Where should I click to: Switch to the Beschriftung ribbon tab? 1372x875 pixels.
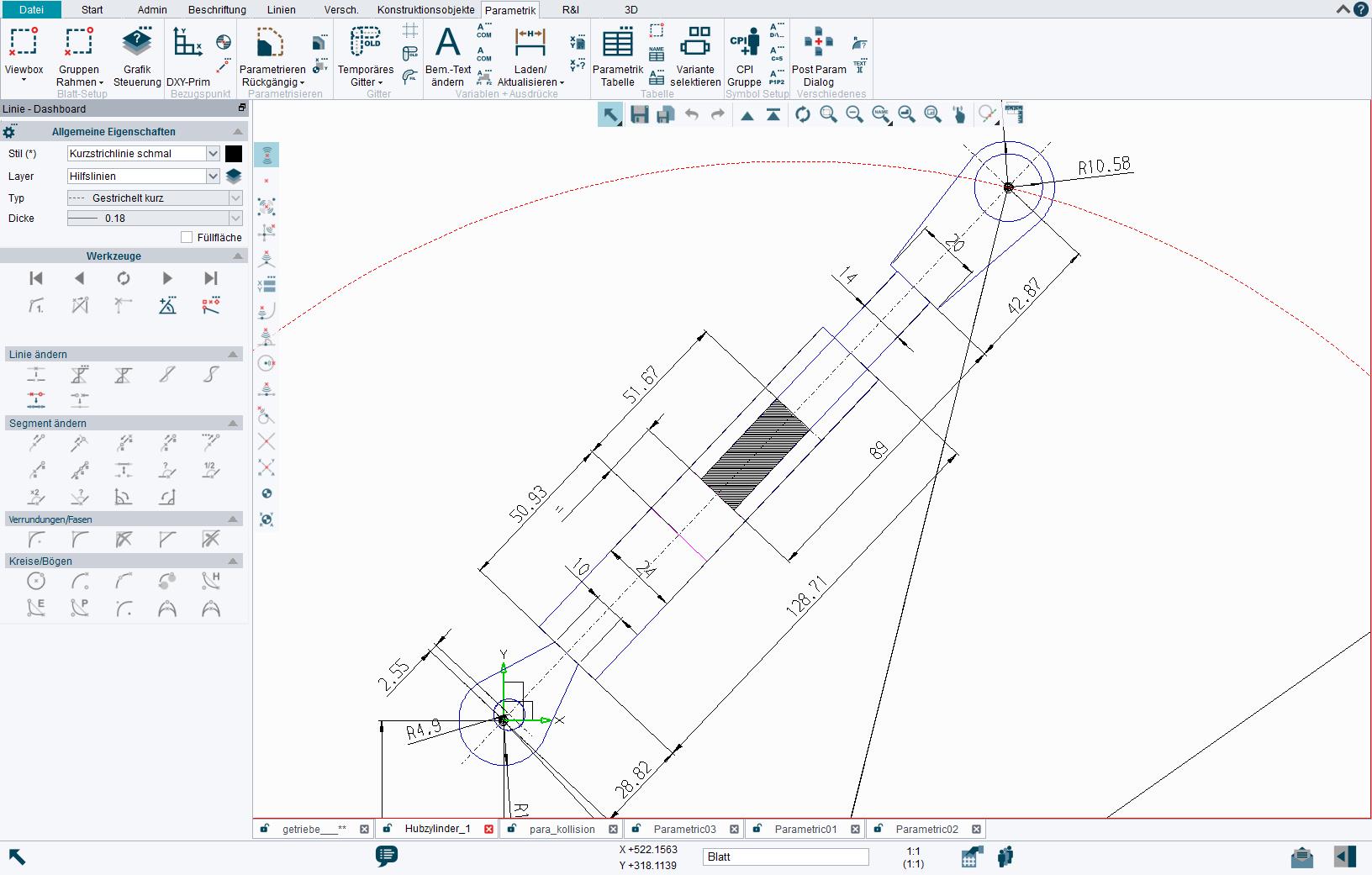(x=217, y=10)
